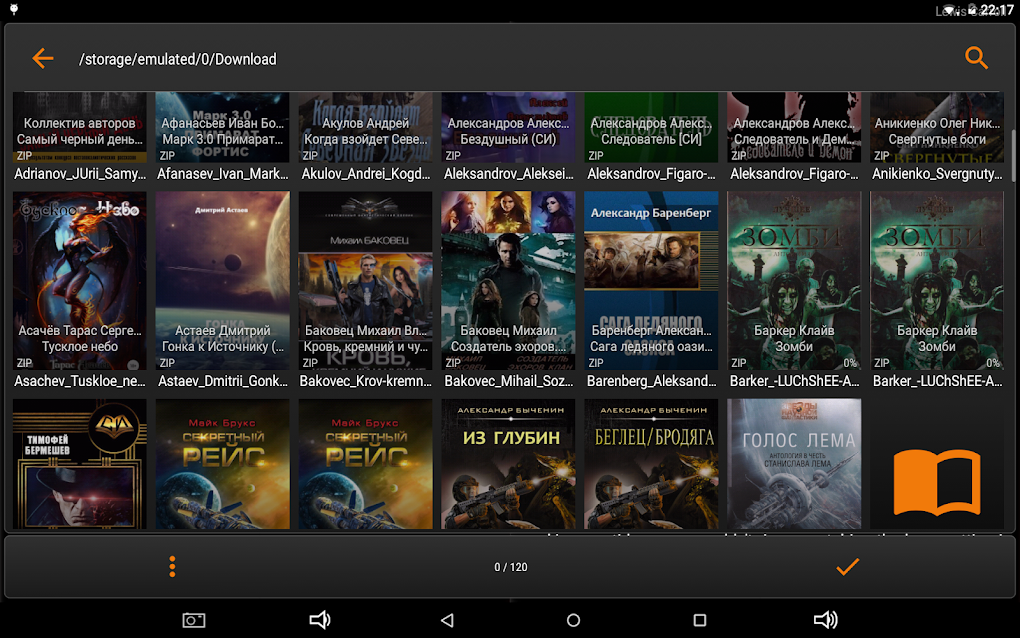Tap the 'Секретный рейс' cover thumbnail
Screen dimensions: 1020x638
pos(222,463)
